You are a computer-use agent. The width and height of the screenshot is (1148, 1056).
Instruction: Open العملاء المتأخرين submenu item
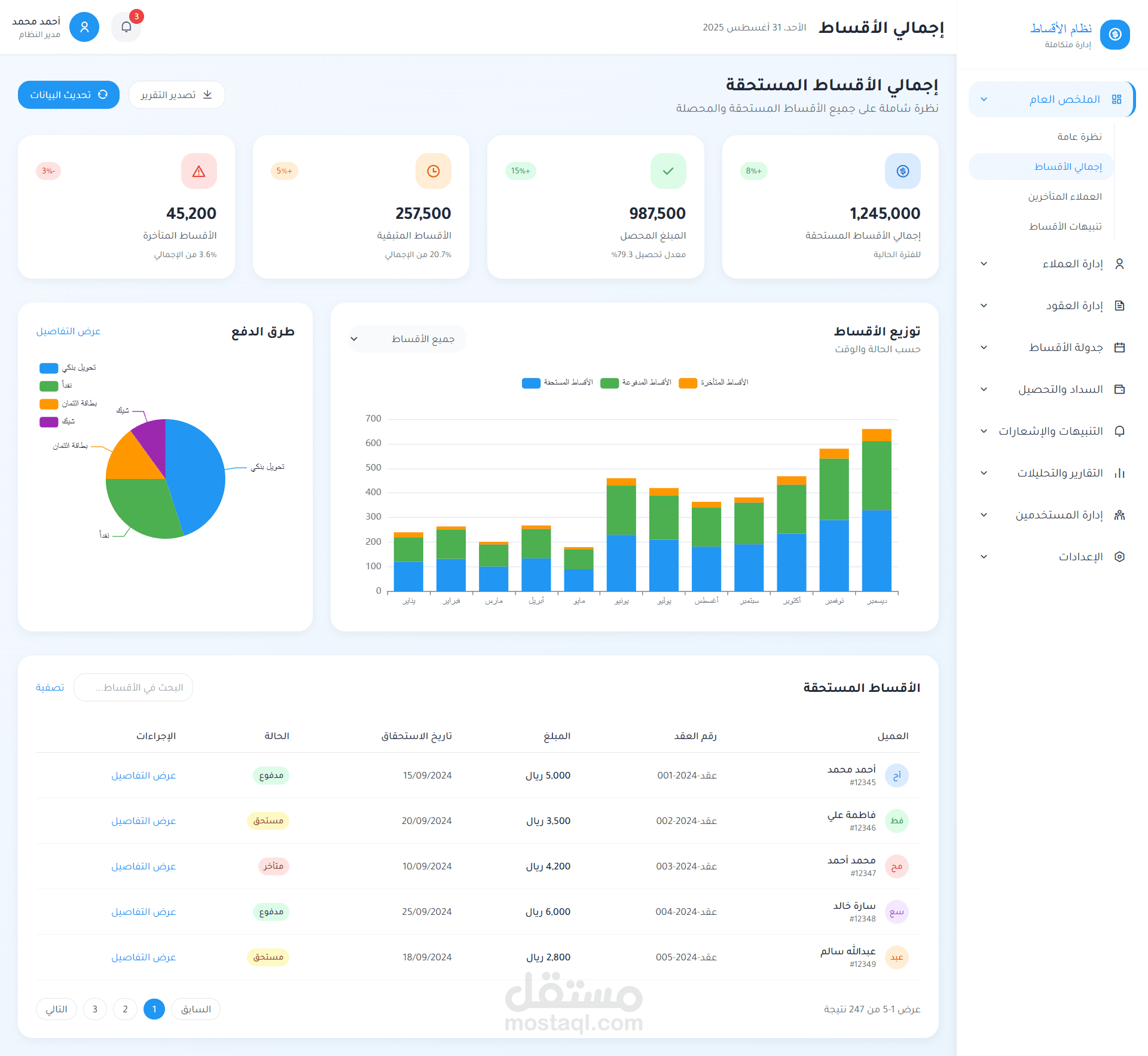pyautogui.click(x=1064, y=197)
